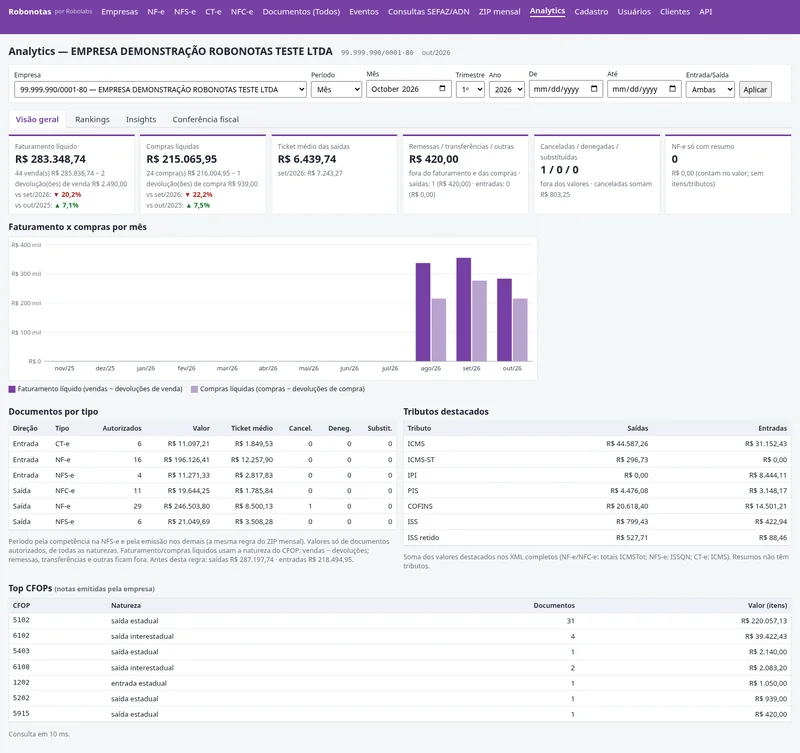Open ZIP mensal page

point(499,12)
